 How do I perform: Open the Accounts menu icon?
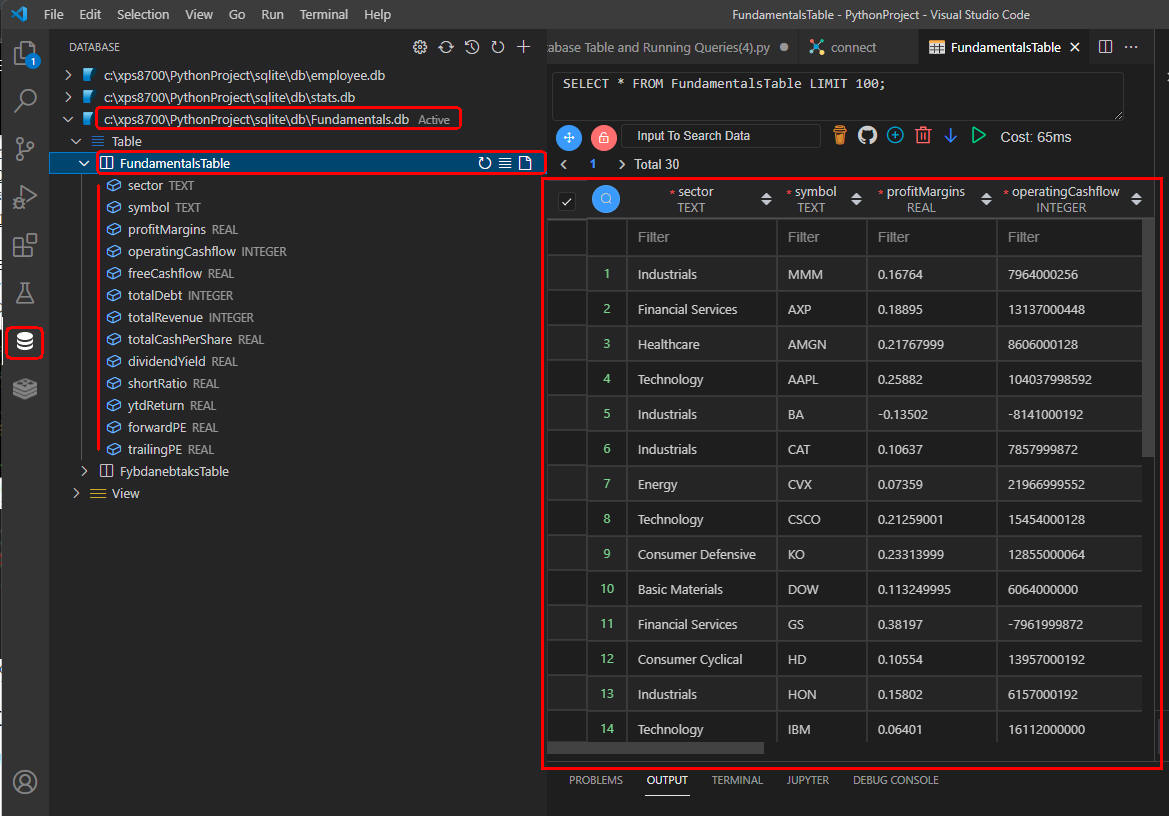pyautogui.click(x=25, y=782)
